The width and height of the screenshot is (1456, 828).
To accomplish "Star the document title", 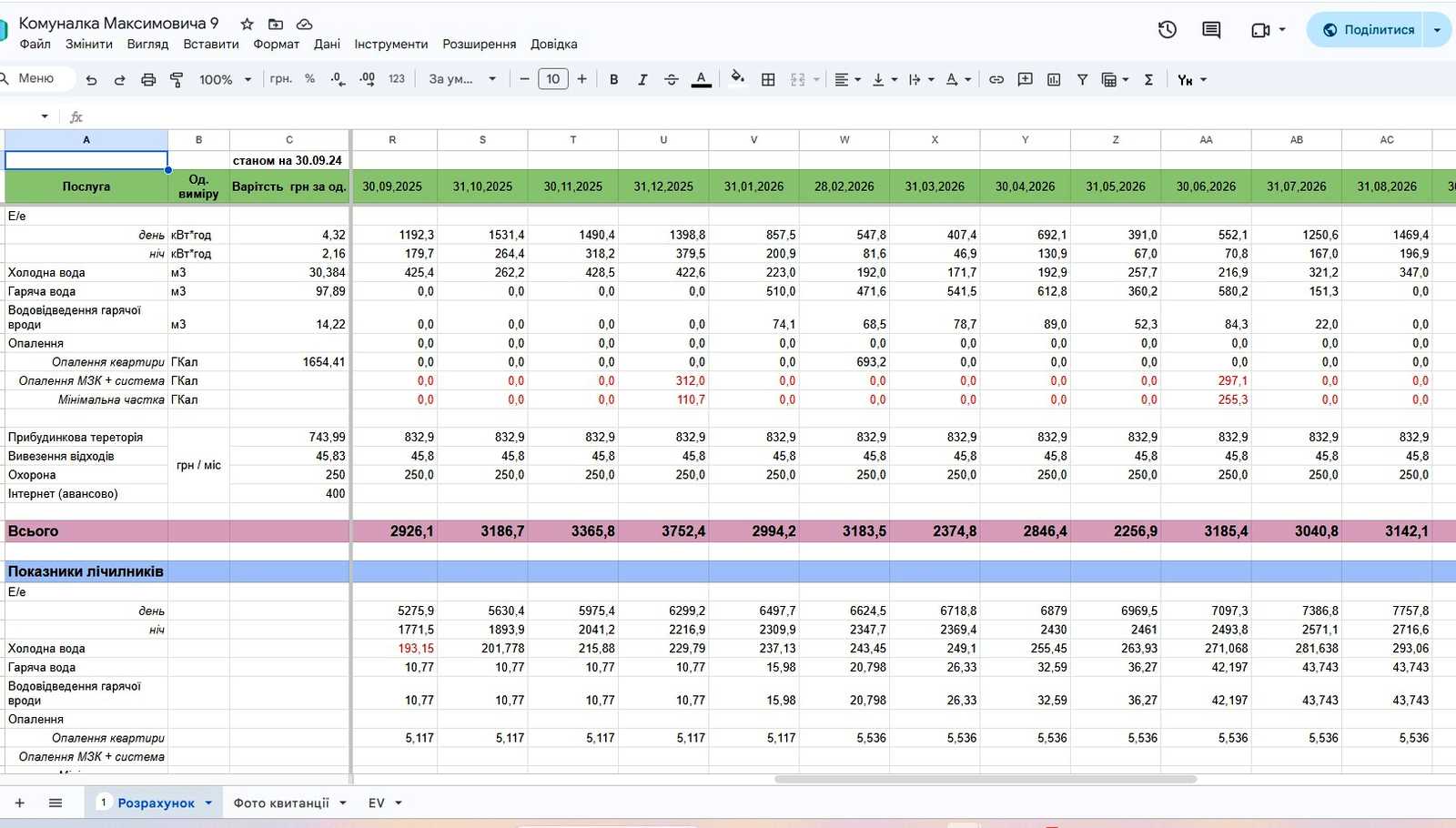I will coord(247,24).
